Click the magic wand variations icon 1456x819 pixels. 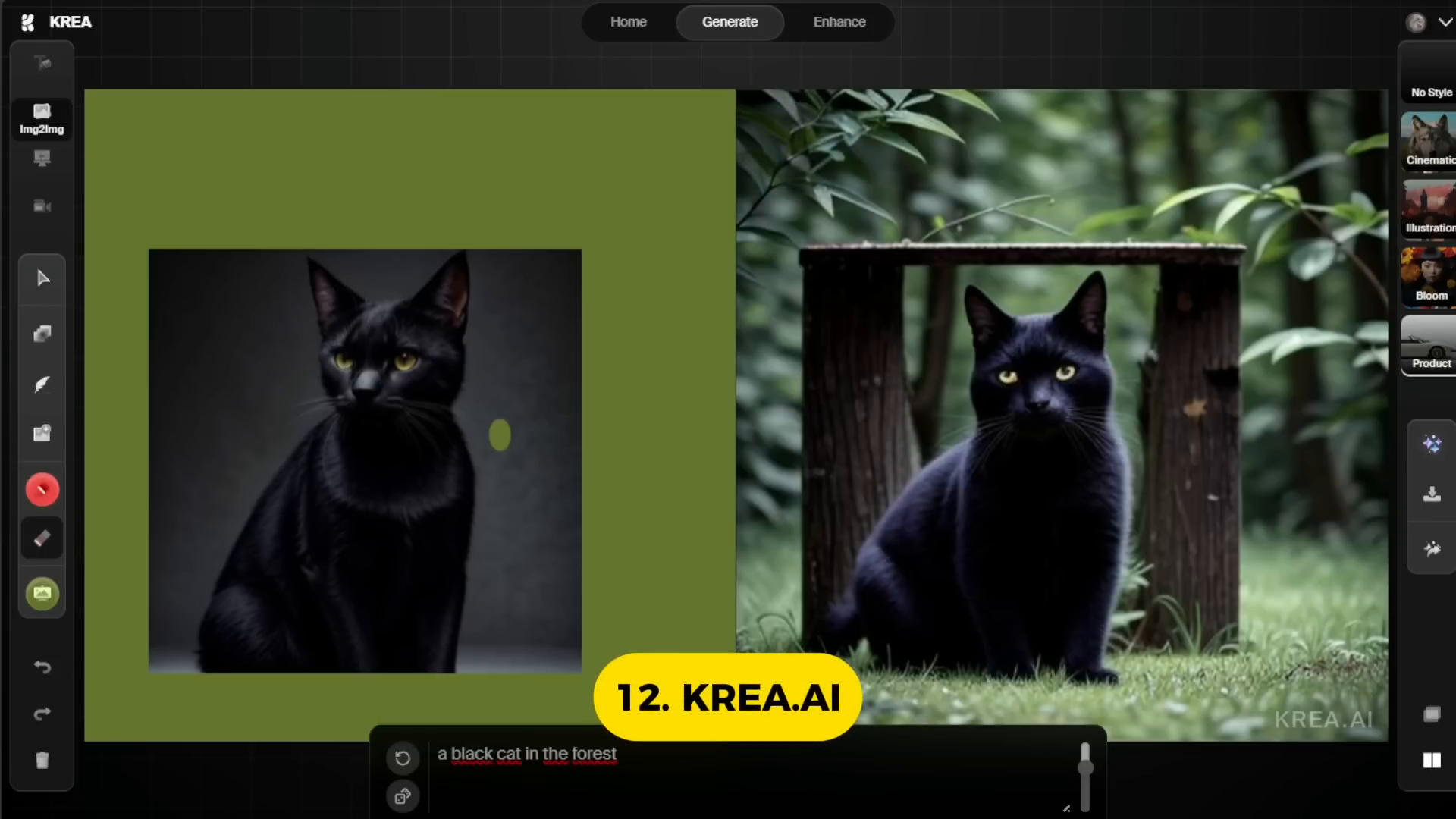1432,548
